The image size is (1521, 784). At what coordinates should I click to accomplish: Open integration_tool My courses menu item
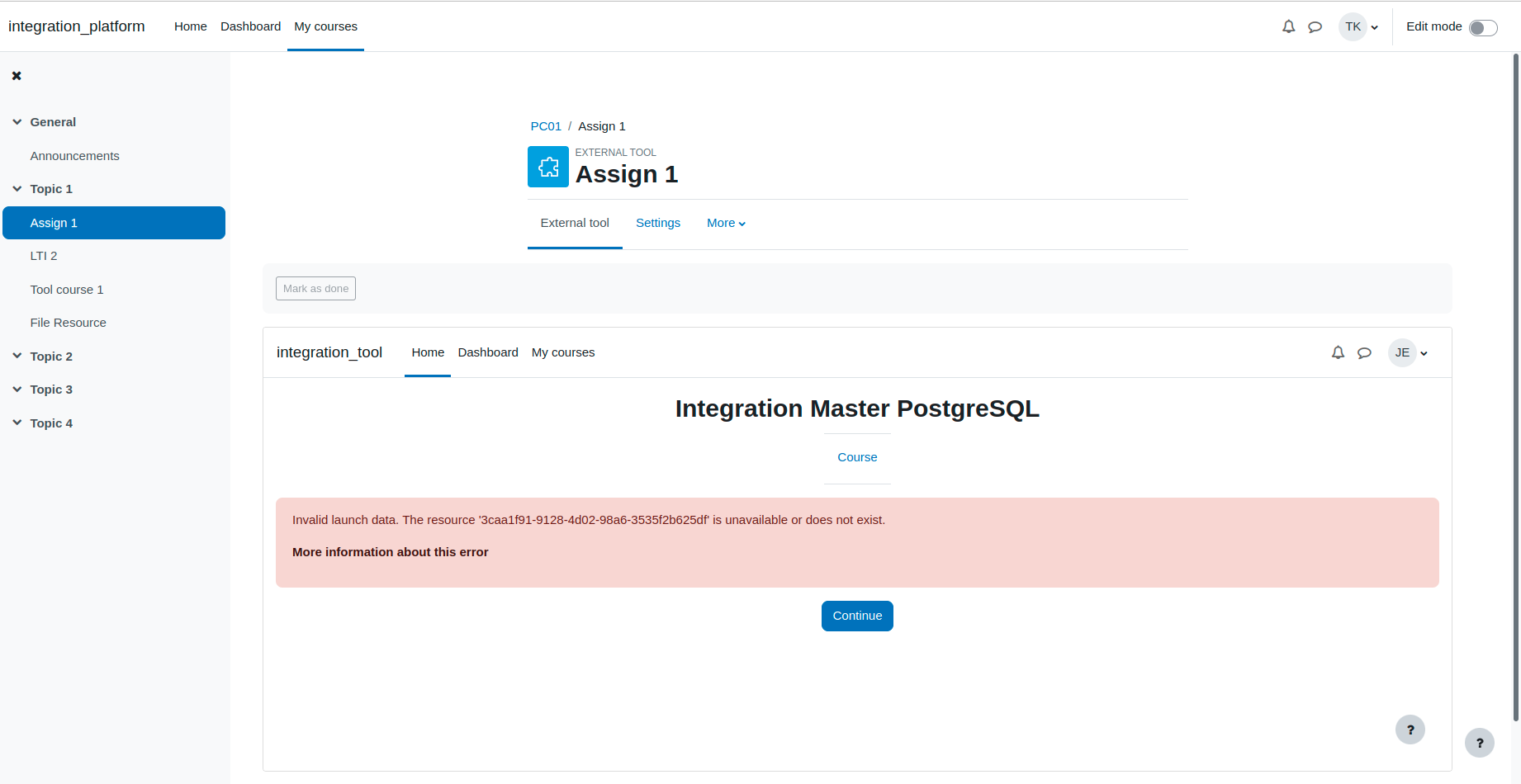563,352
